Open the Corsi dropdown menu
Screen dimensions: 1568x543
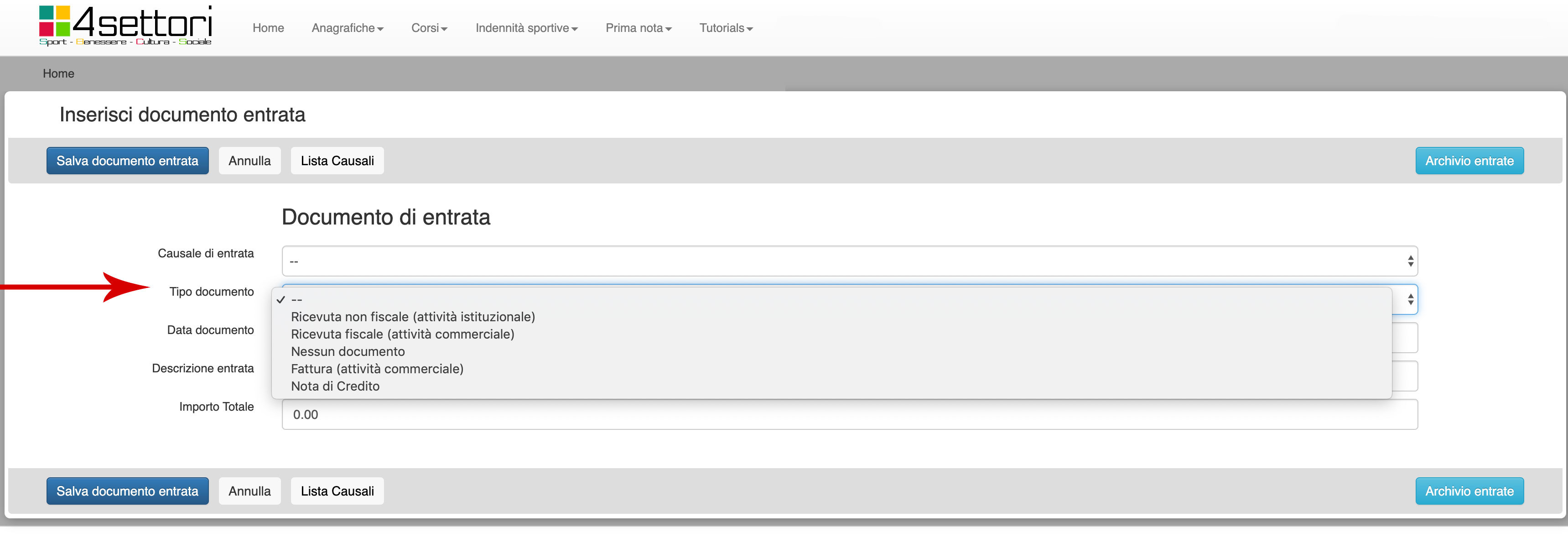429,28
